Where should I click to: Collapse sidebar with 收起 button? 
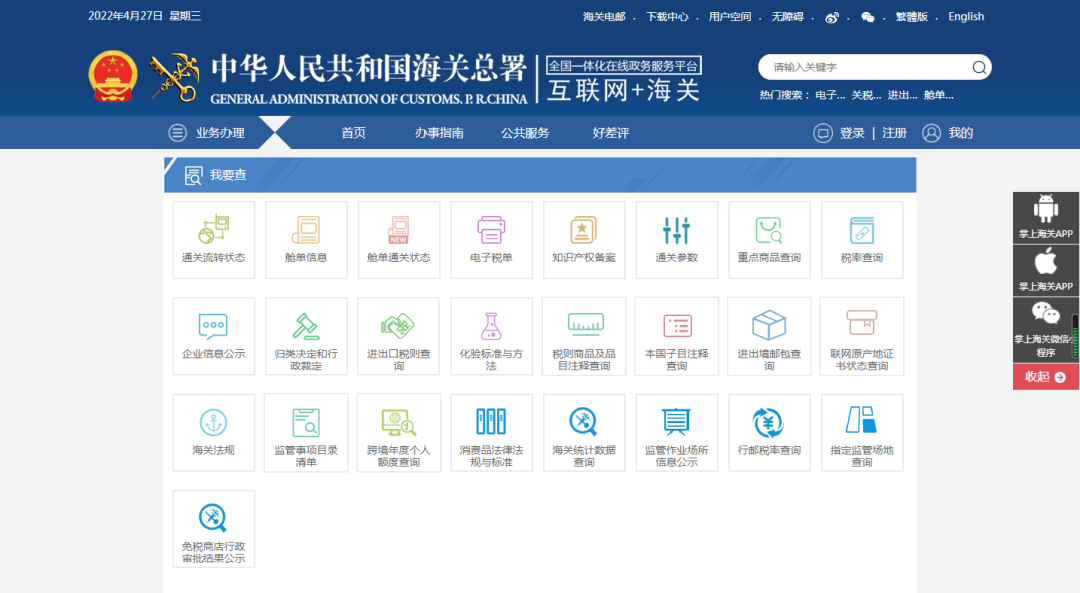[x=1046, y=377]
